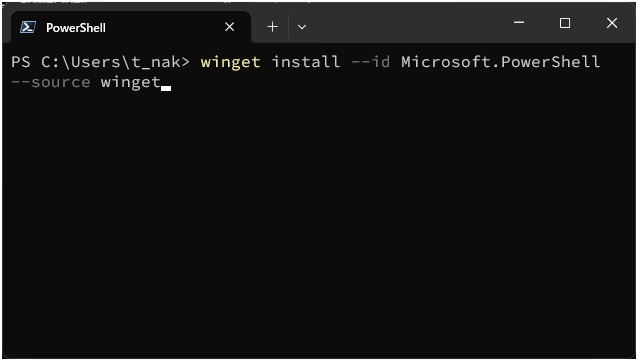Click the PowerShell icon in the tab
Image resolution: width=640 pixels, height=360 pixels.
28,27
